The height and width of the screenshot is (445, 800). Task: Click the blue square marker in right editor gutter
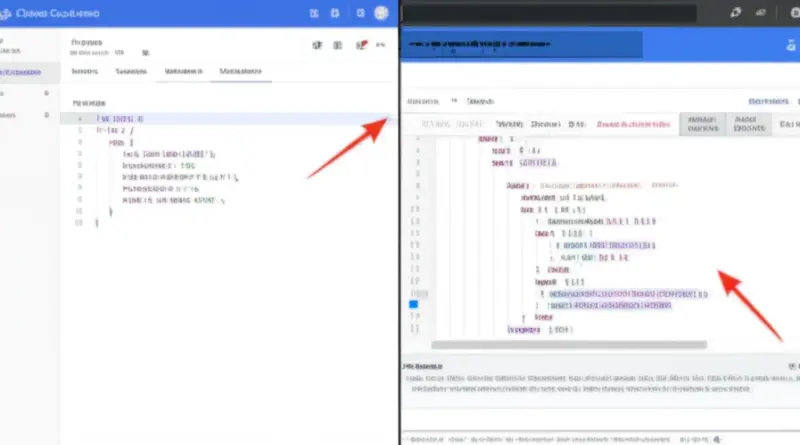click(x=413, y=305)
